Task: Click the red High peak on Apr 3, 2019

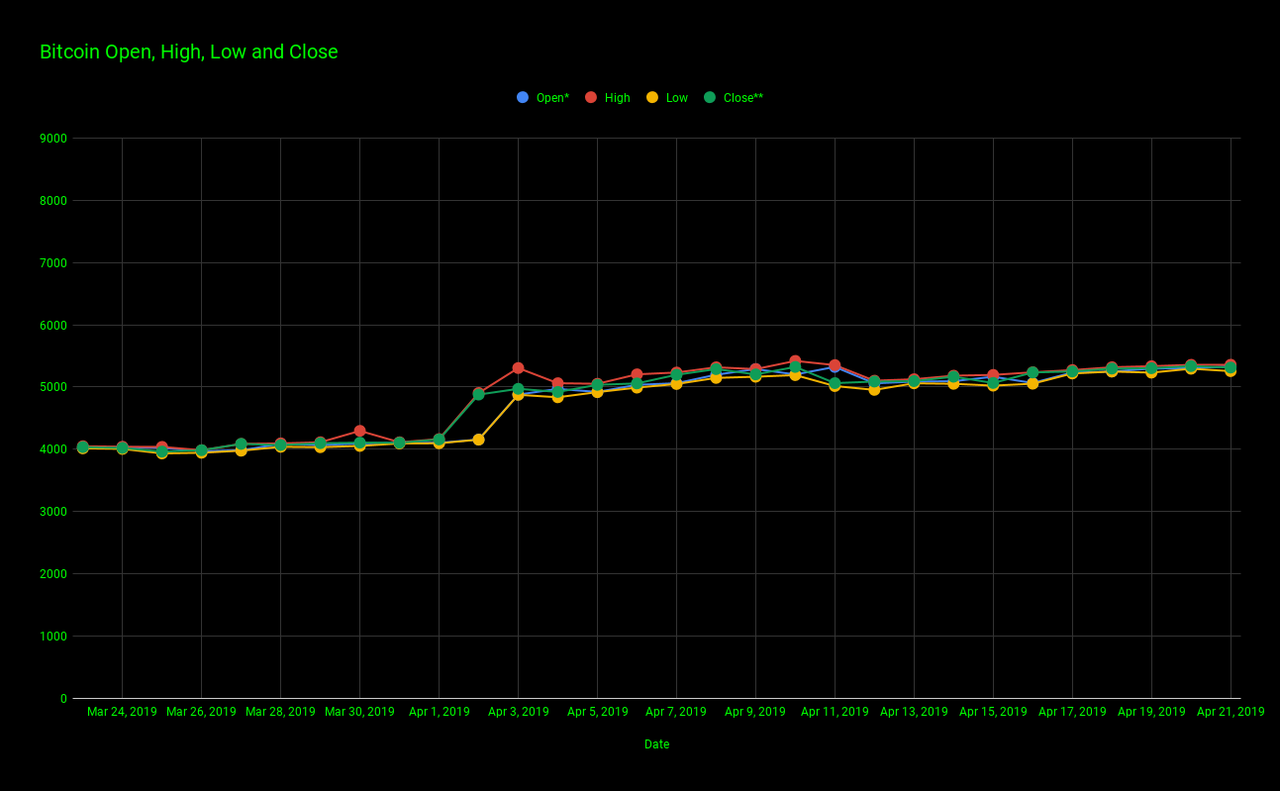Action: [518, 368]
